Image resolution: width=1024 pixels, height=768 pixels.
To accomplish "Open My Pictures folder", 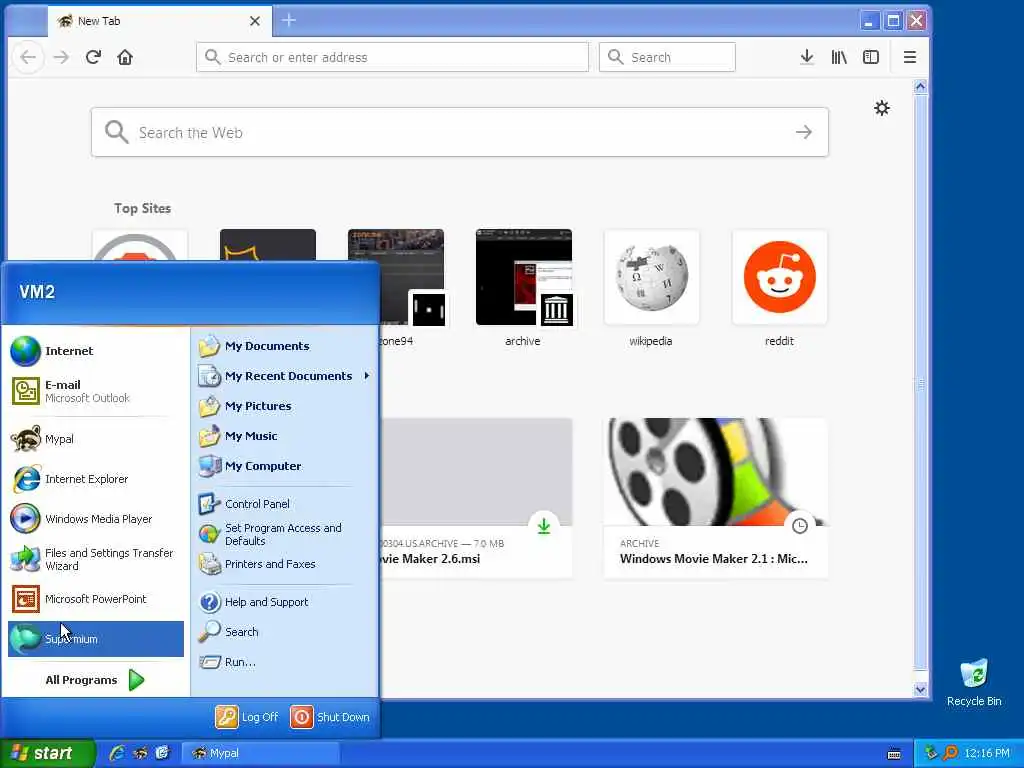I will coord(284,406).
